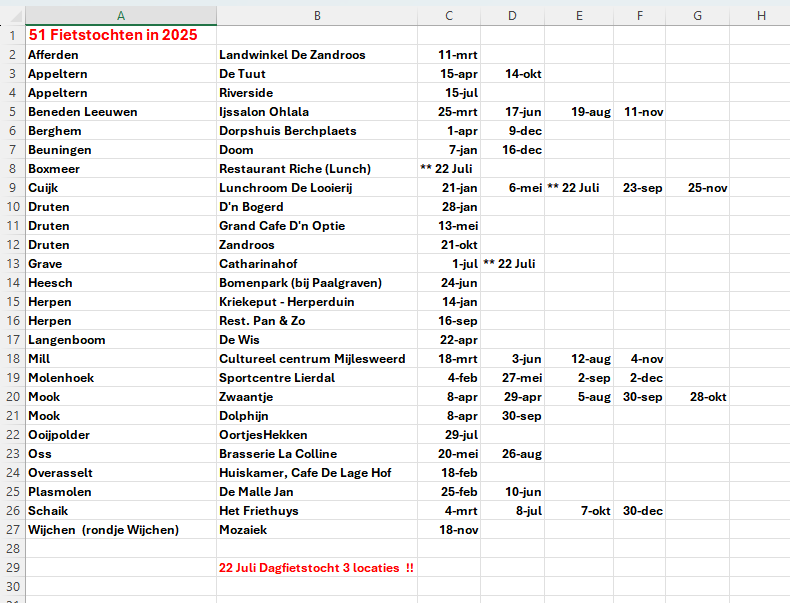Screen dimensions: 790x603
Task: Click cell '21-okt'
Action: pyautogui.click(x=449, y=245)
